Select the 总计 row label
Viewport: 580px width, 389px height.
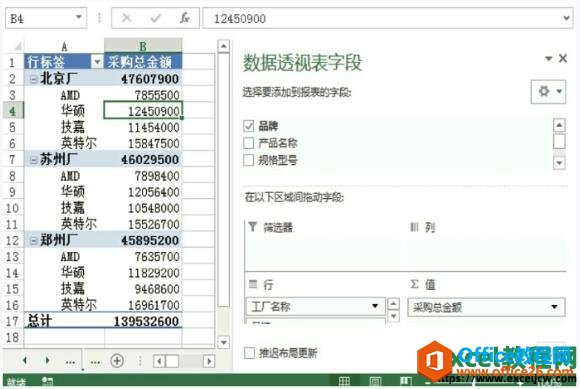coord(64,321)
